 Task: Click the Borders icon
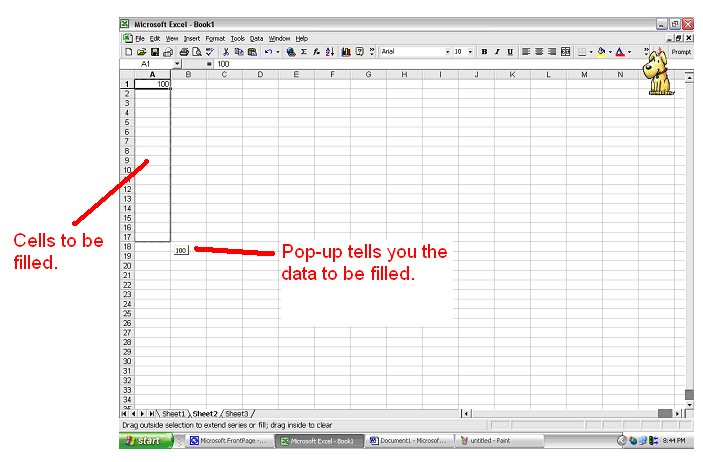(582, 52)
